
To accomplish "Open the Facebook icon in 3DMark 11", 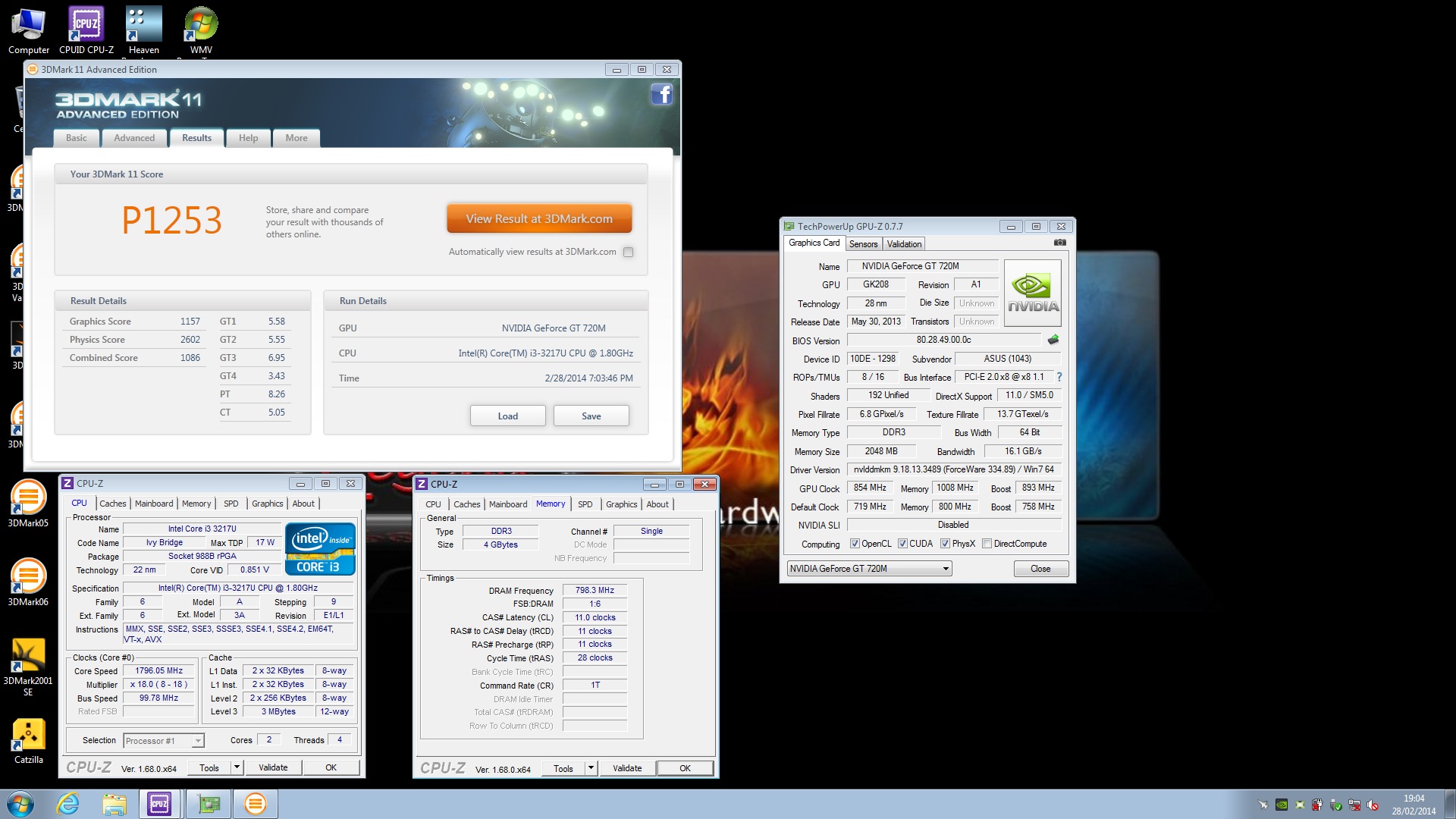I will tap(661, 95).
